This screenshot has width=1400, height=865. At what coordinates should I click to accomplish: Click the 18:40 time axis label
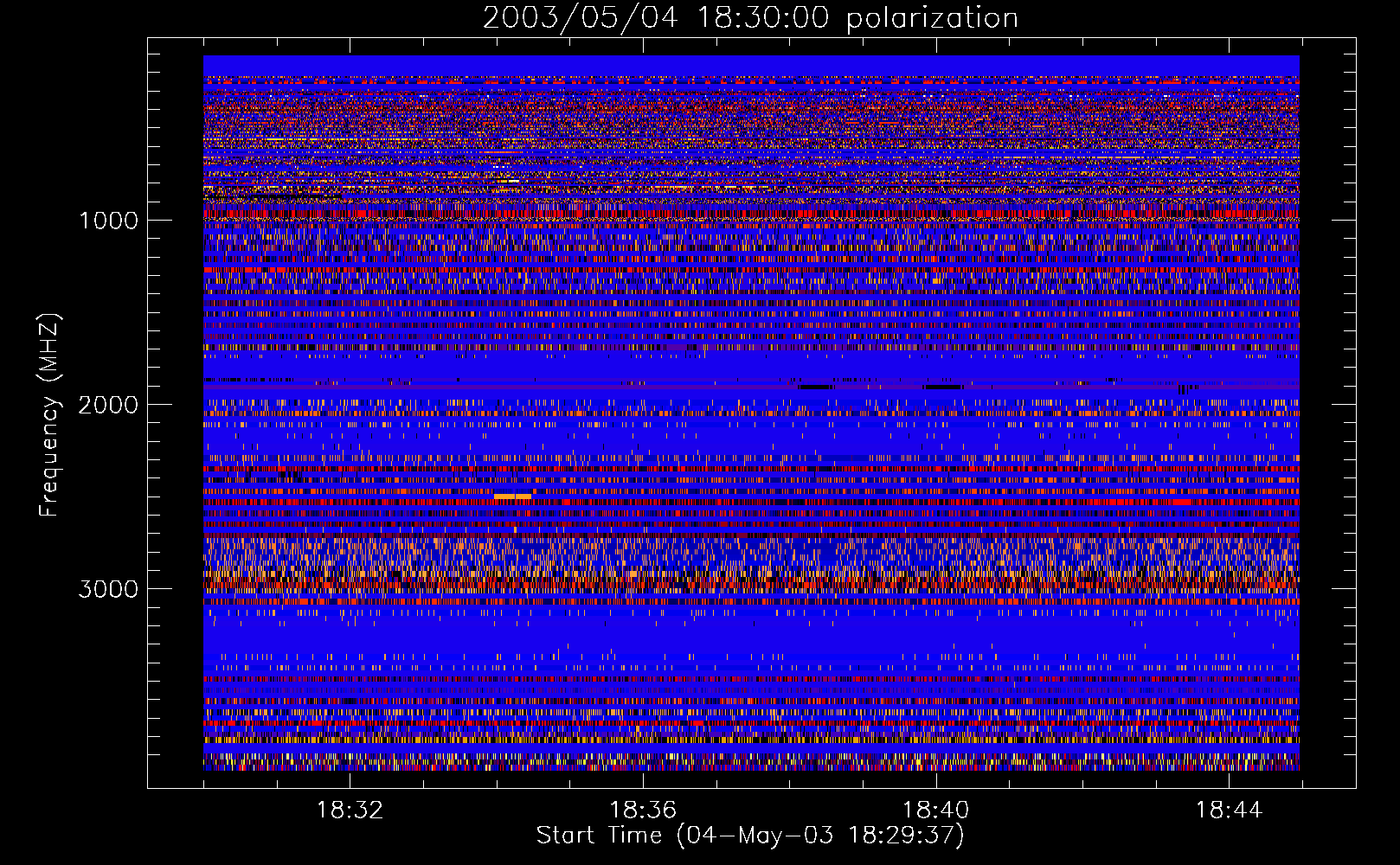click(936, 811)
